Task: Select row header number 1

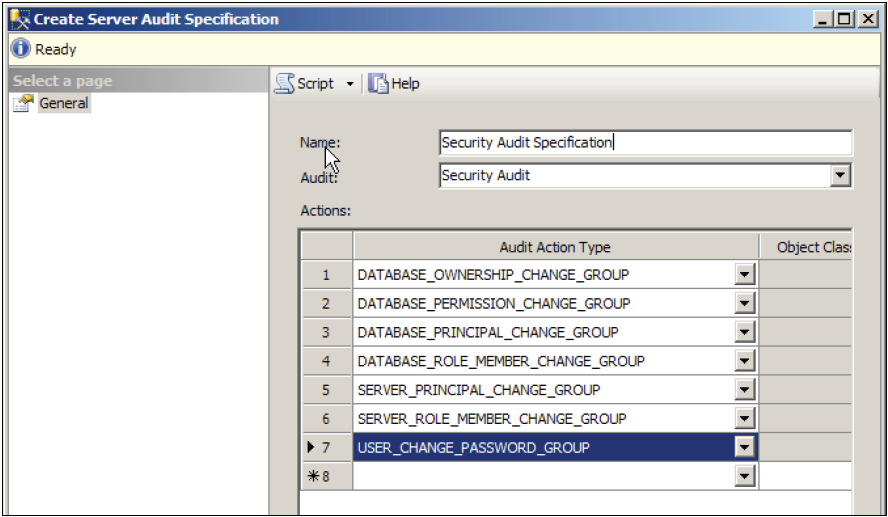Action: (x=326, y=275)
